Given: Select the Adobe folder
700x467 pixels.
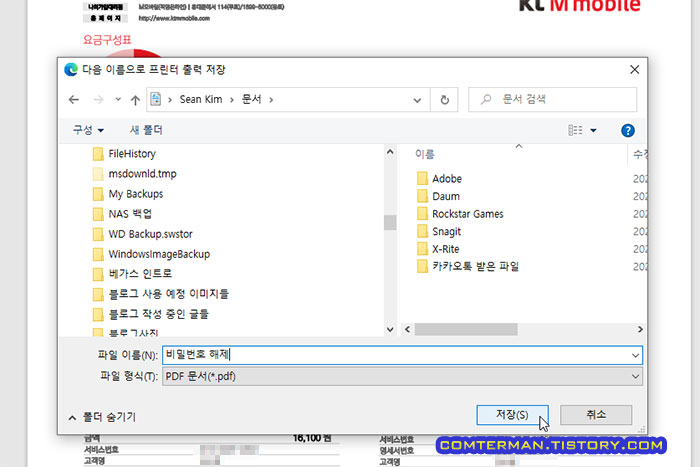Looking at the screenshot, I should click(446, 179).
